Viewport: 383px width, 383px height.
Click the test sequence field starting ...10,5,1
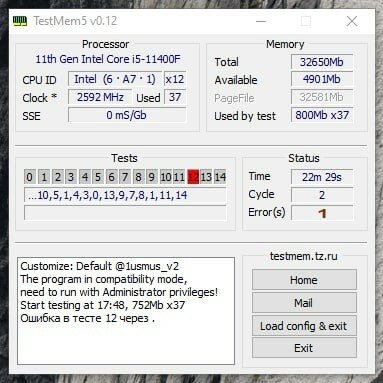pos(125,195)
